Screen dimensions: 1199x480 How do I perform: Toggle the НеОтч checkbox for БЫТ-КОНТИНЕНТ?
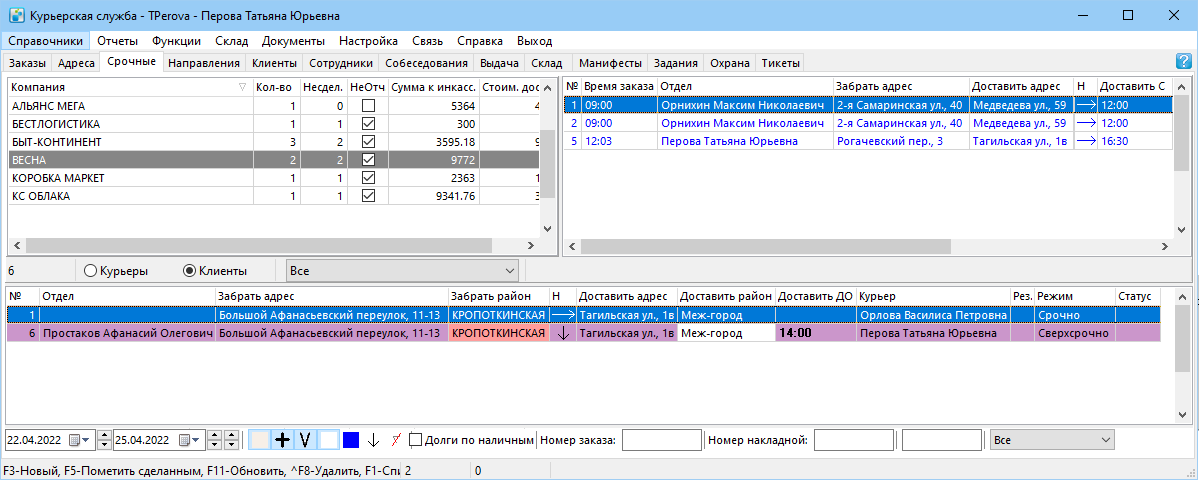tap(369, 141)
